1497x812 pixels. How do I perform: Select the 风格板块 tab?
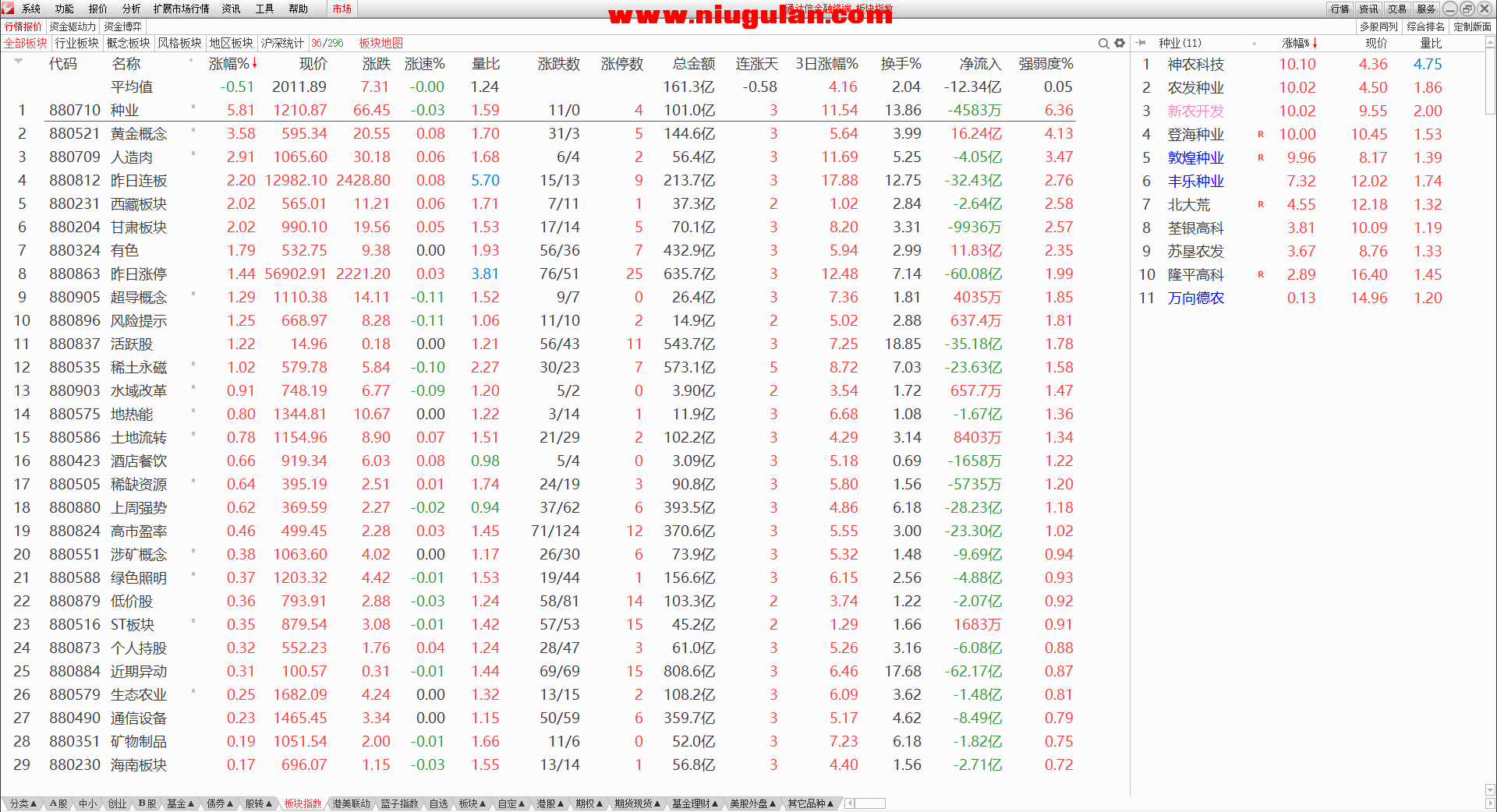pos(180,43)
